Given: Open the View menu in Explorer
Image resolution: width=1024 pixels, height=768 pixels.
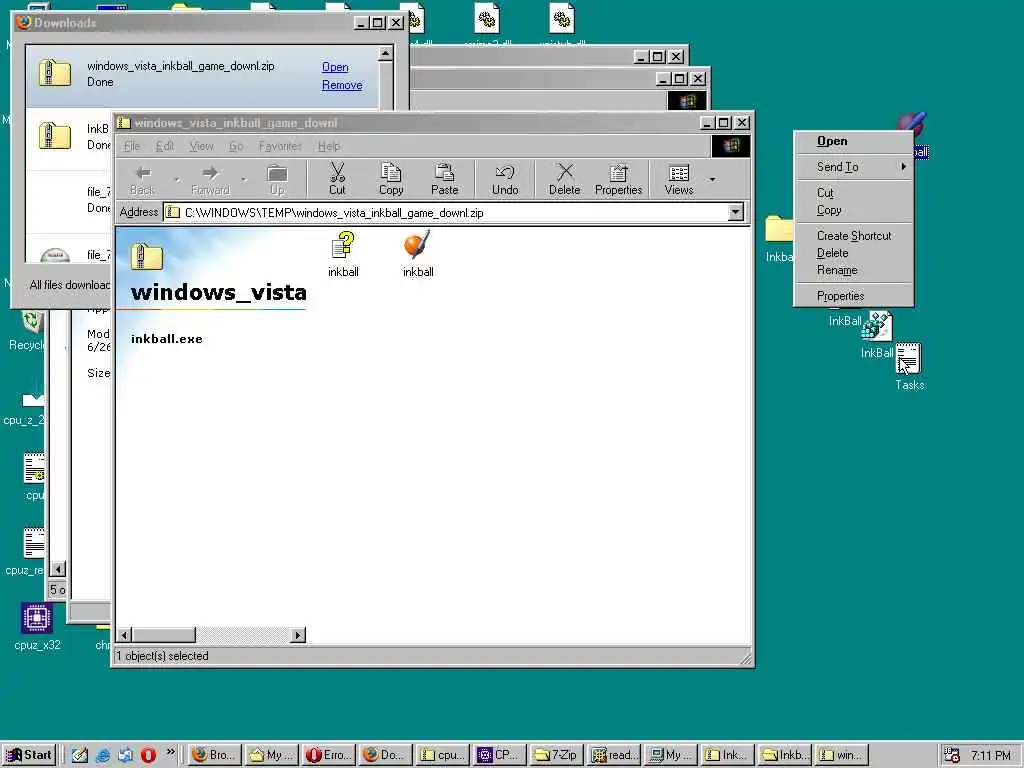Looking at the screenshot, I should coord(201,146).
